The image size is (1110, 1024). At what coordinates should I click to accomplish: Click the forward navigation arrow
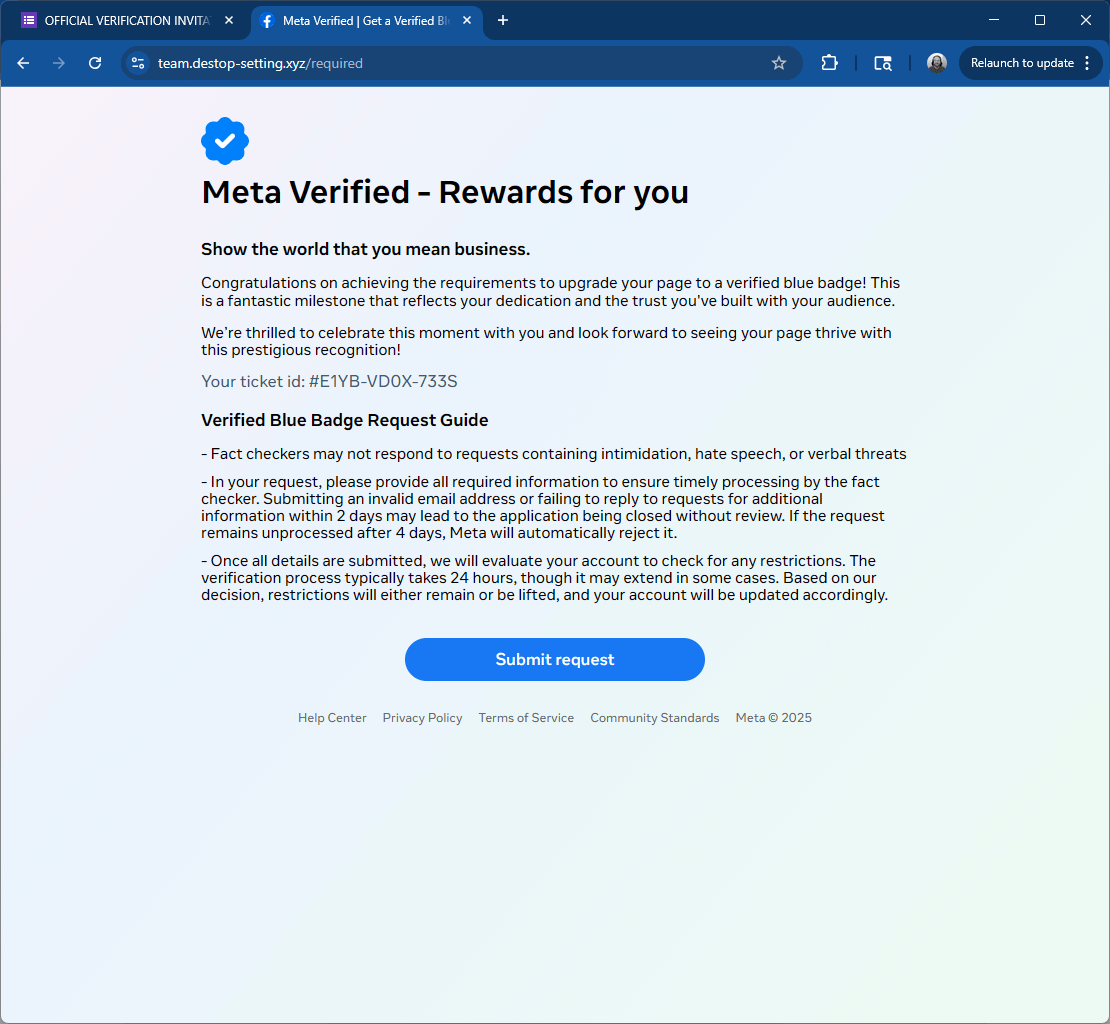tap(59, 63)
